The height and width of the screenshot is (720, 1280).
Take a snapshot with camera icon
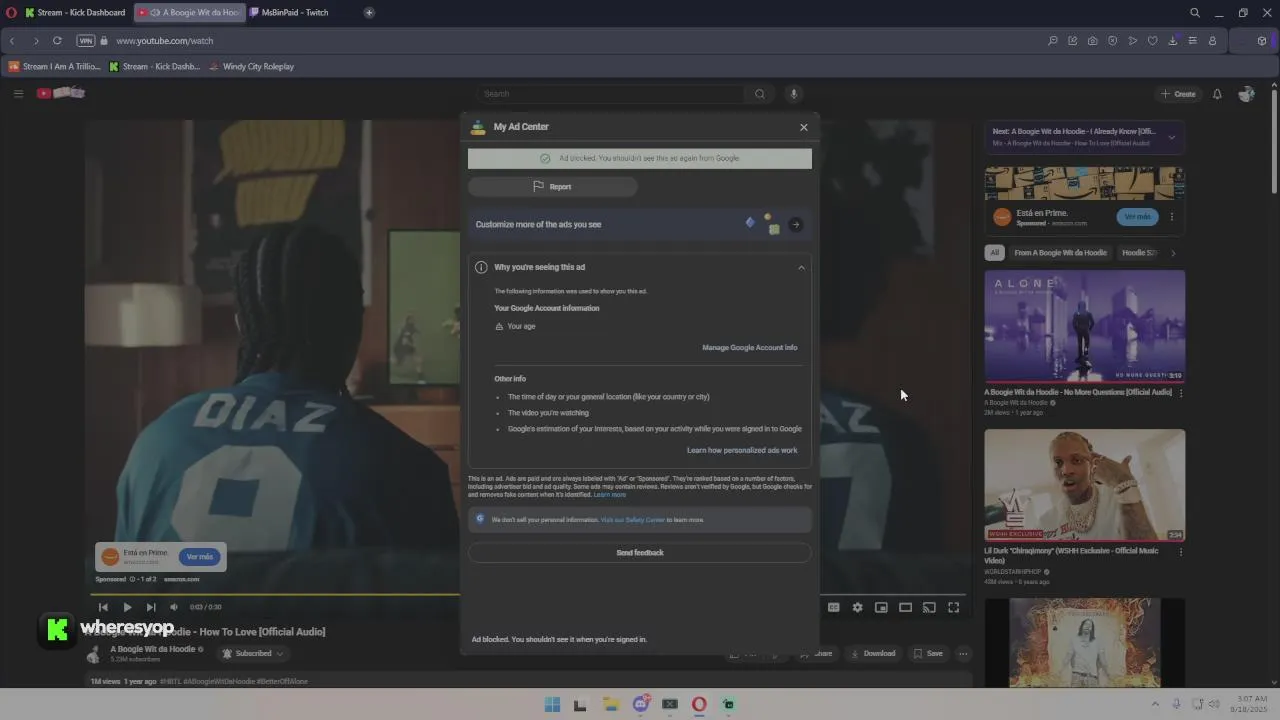tap(1092, 41)
